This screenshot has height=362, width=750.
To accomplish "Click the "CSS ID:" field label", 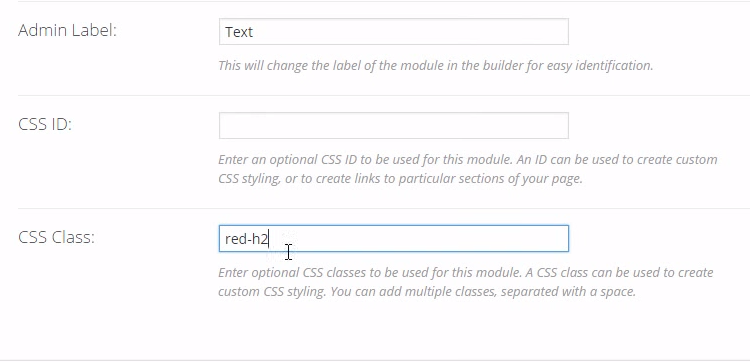I will tap(45, 124).
